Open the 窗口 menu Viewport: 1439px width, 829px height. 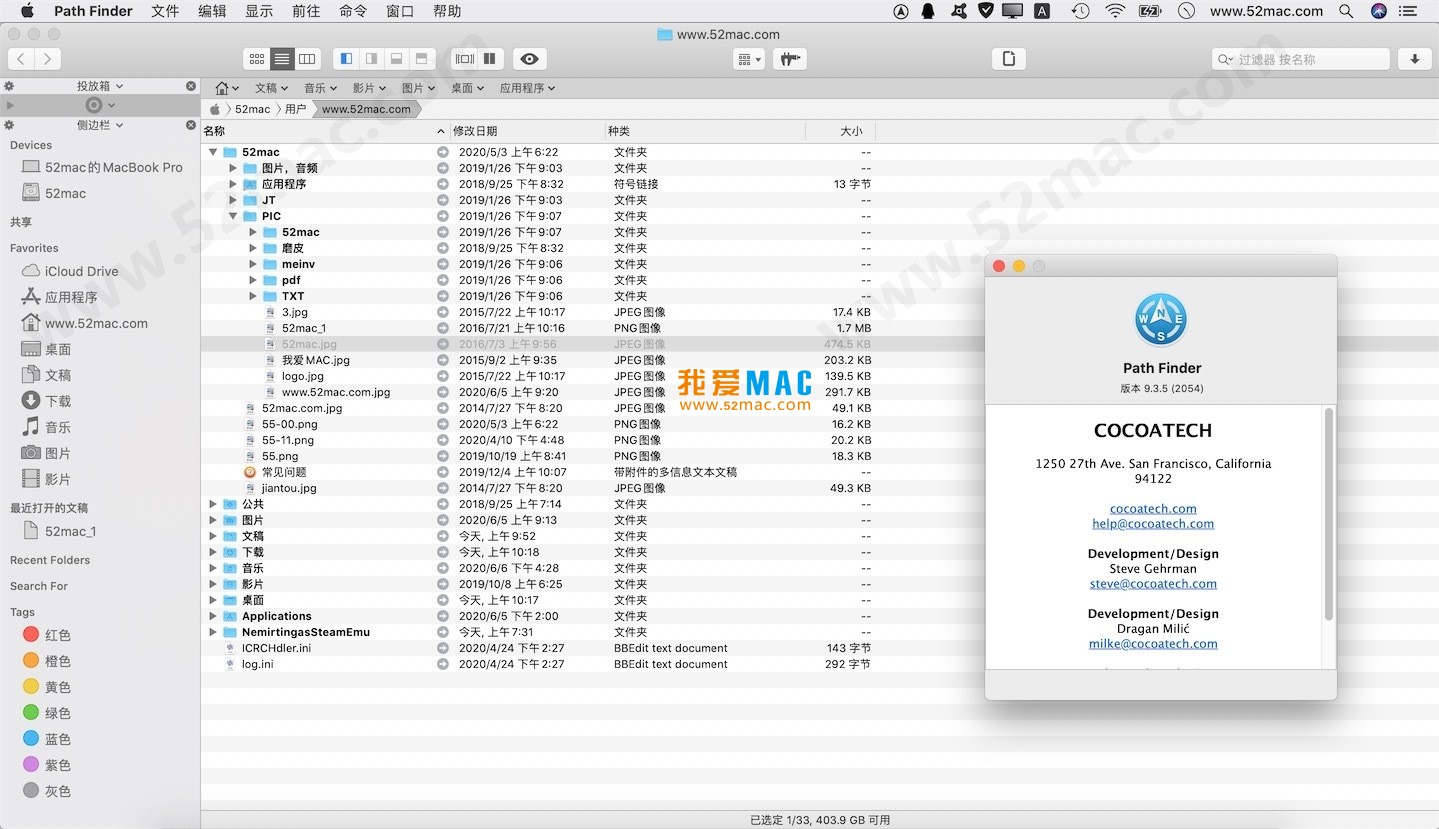[x=400, y=11]
